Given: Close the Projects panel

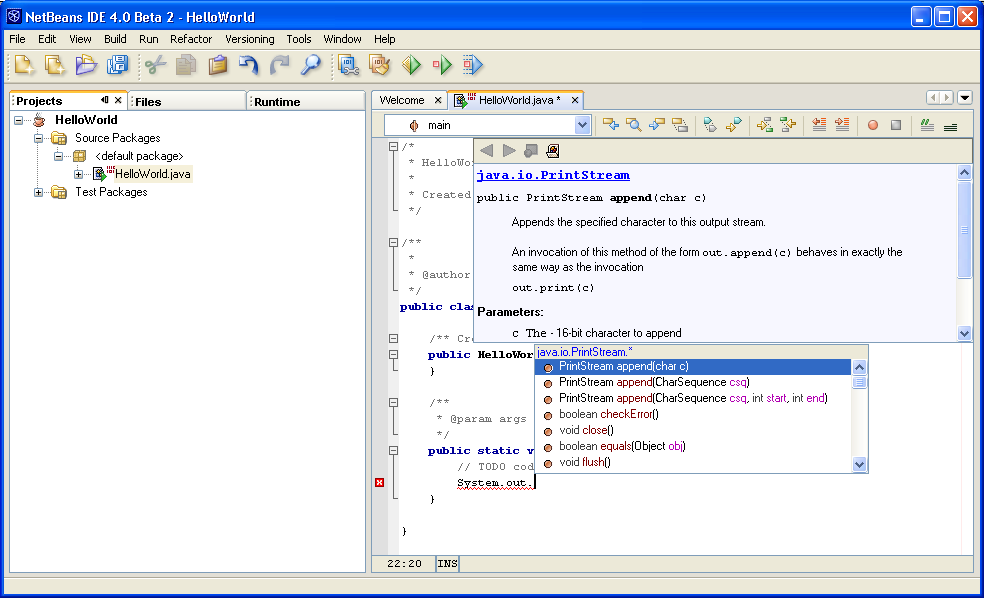Looking at the screenshot, I should tap(118, 100).
